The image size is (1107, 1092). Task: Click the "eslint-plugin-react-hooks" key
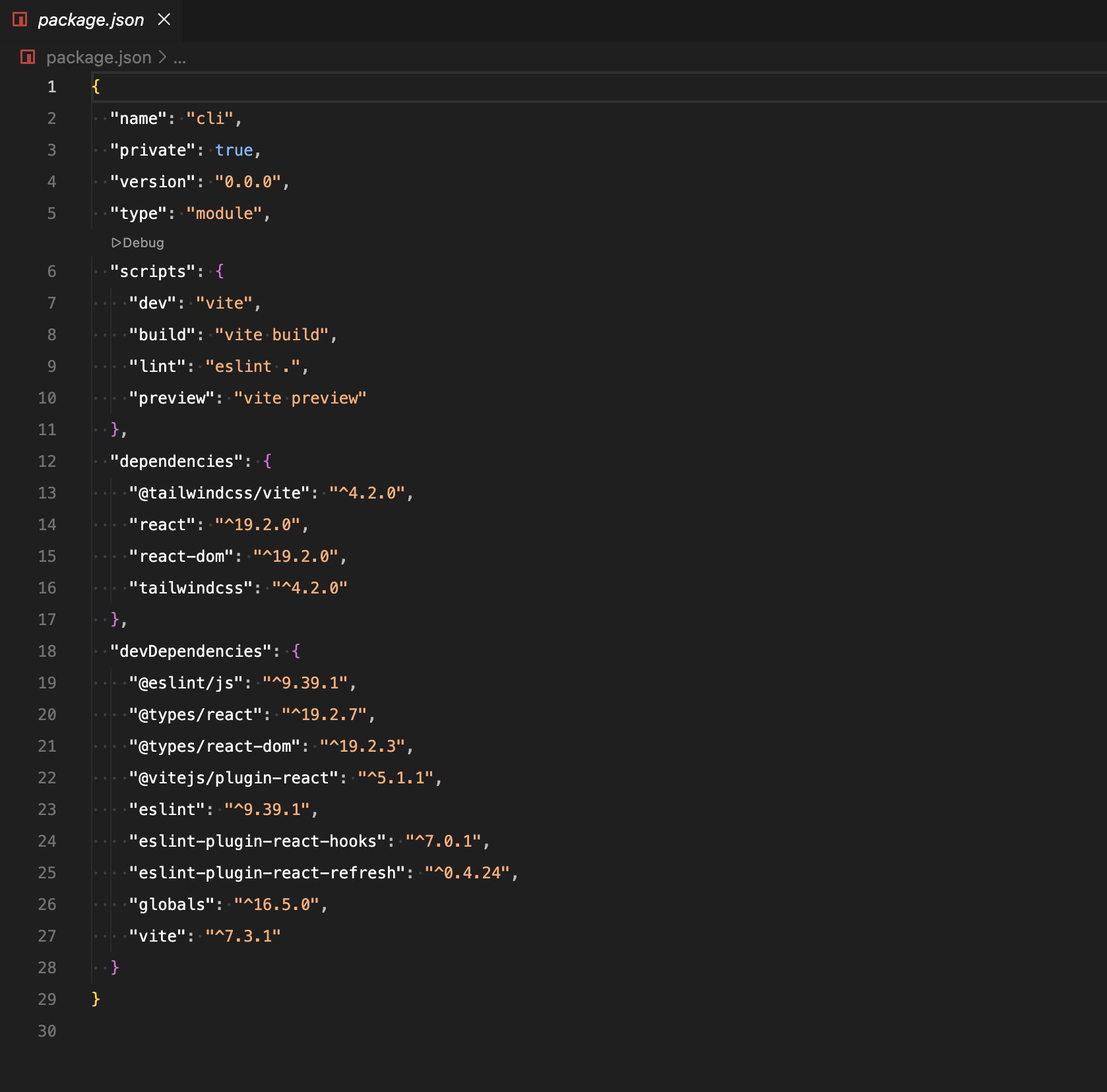pyautogui.click(x=258, y=841)
